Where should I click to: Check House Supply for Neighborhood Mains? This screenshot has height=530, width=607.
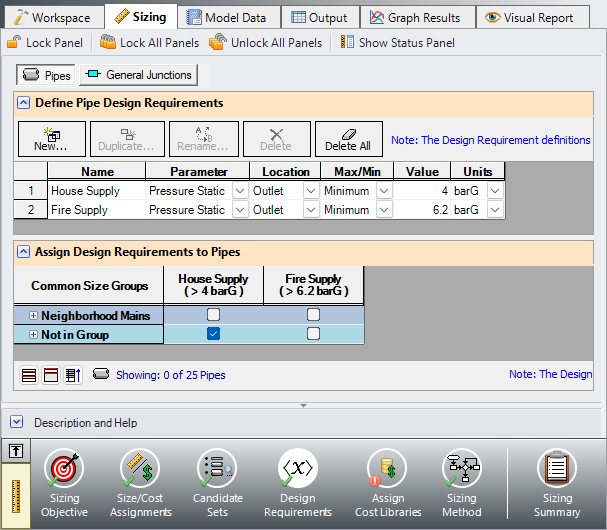click(x=213, y=315)
